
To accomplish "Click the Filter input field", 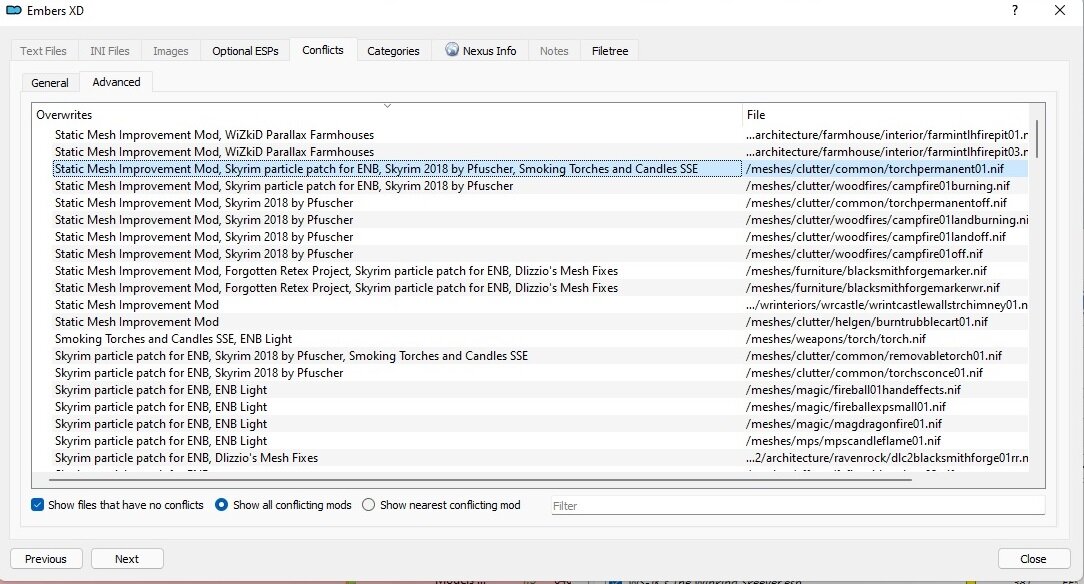I will [x=798, y=506].
